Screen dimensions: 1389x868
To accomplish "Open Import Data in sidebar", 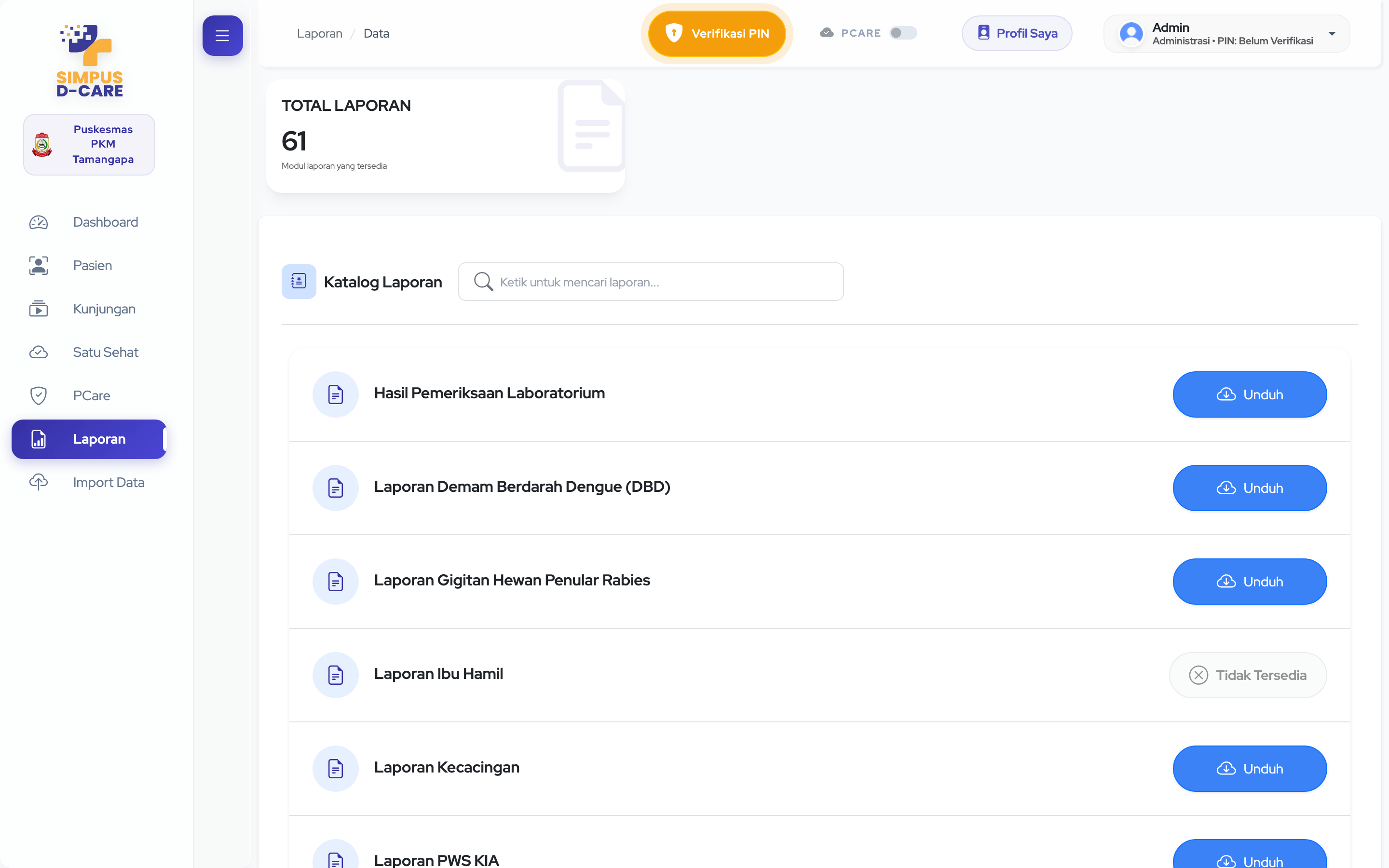I will pyautogui.click(x=89, y=482).
